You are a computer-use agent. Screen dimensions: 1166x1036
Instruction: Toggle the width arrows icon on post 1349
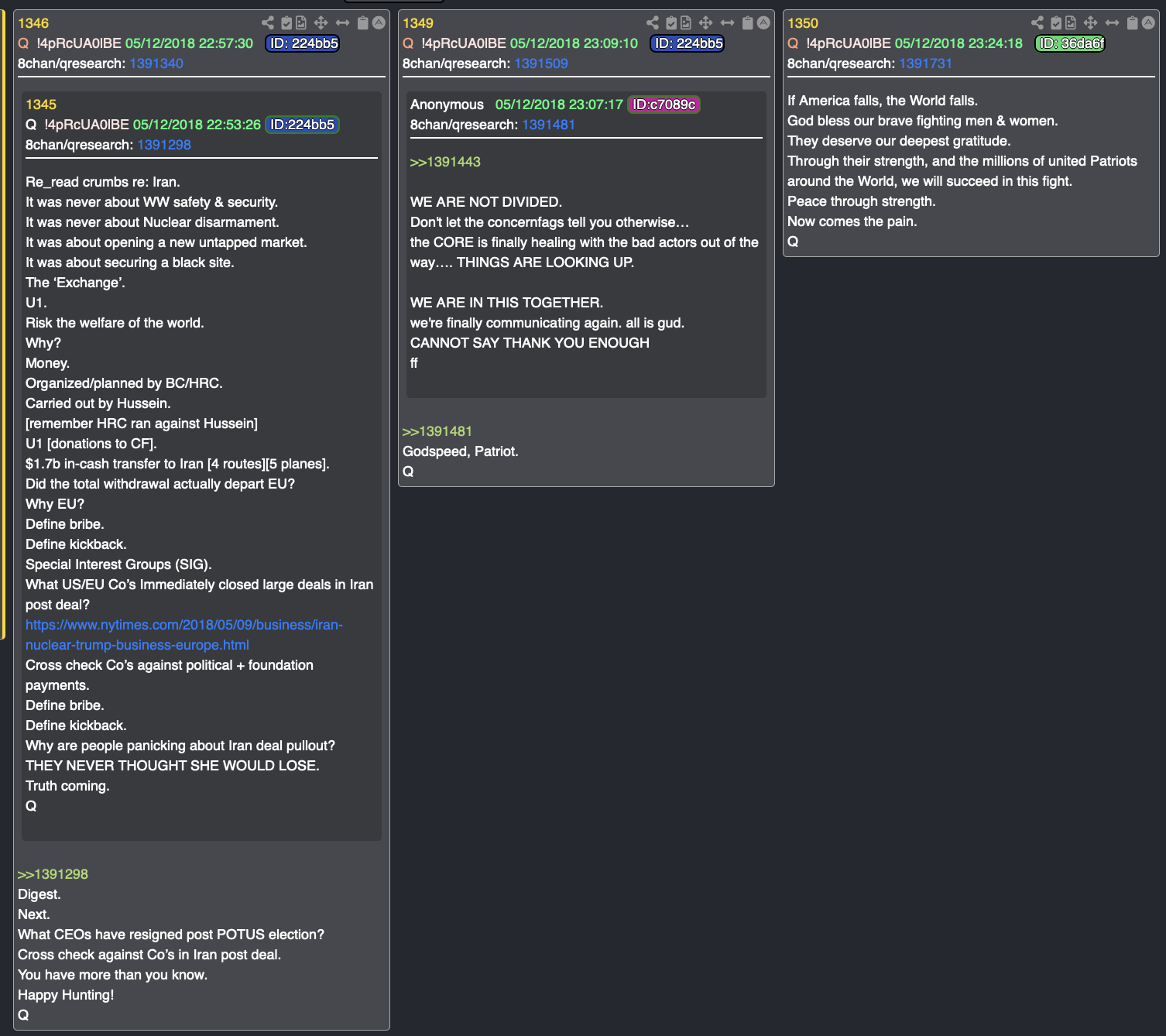[x=727, y=23]
